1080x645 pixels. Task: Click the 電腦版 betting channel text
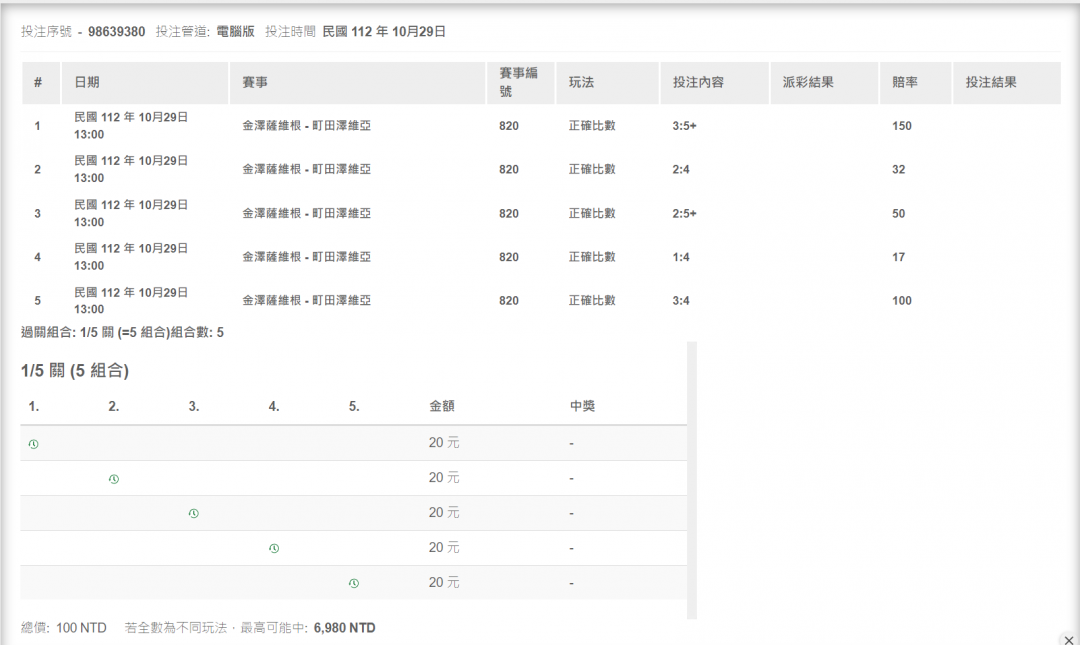coord(236,32)
